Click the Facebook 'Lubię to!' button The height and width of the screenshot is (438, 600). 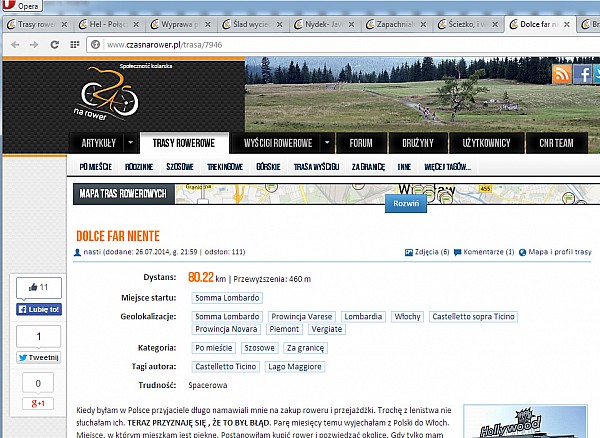click(39, 310)
